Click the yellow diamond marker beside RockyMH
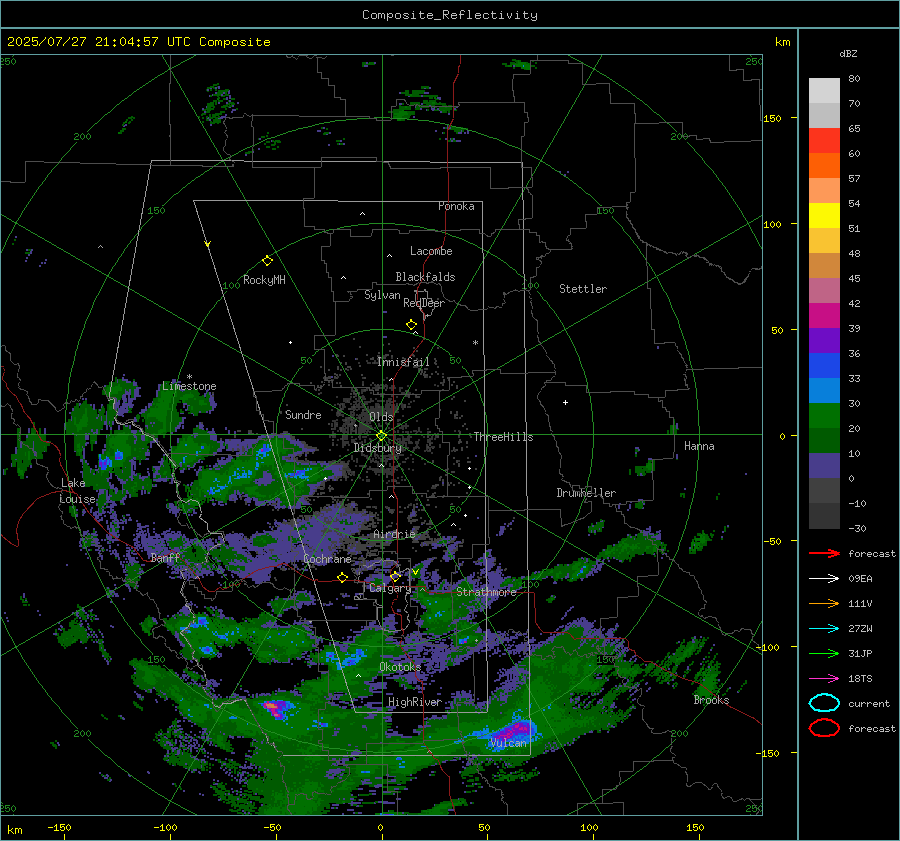 [267, 261]
